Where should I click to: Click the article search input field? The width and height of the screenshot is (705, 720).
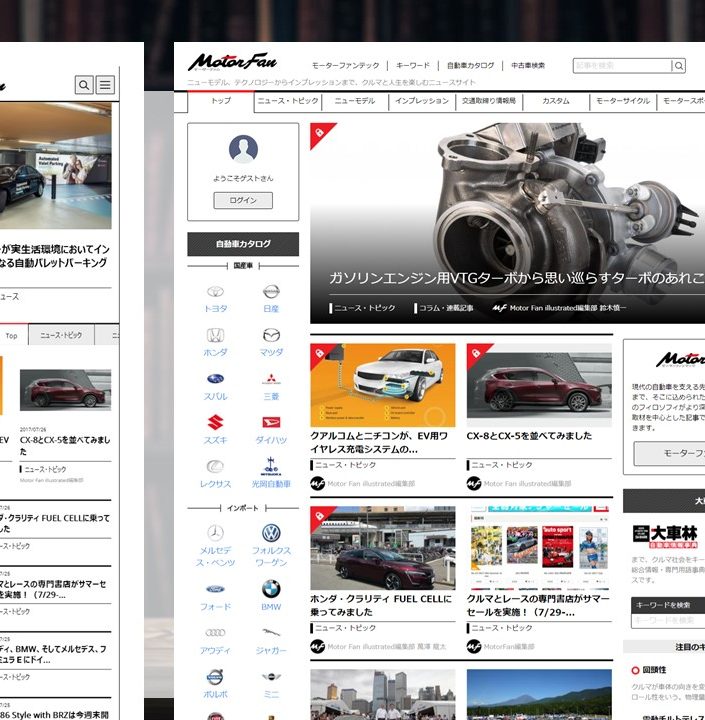pos(622,66)
